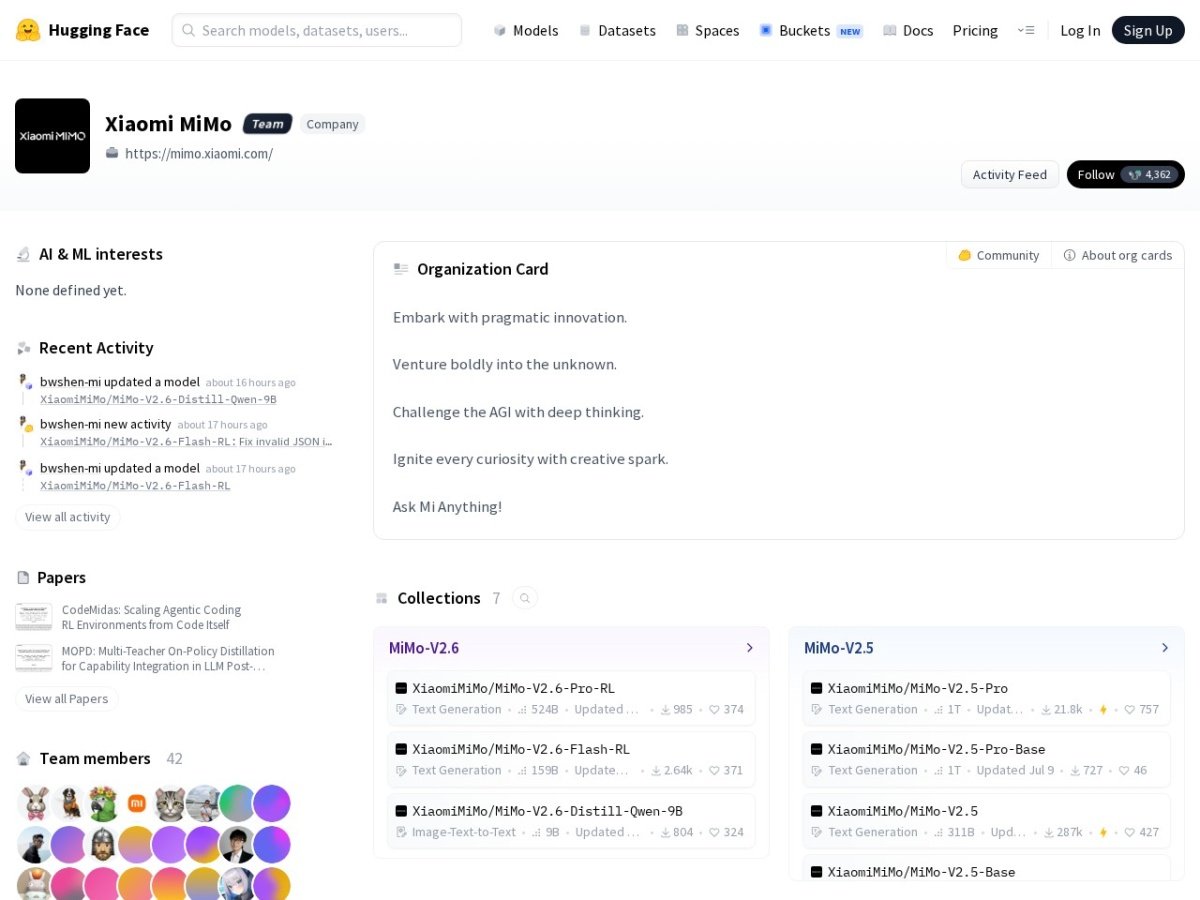Click the MOPD paper thumbnail

[x=34, y=658]
